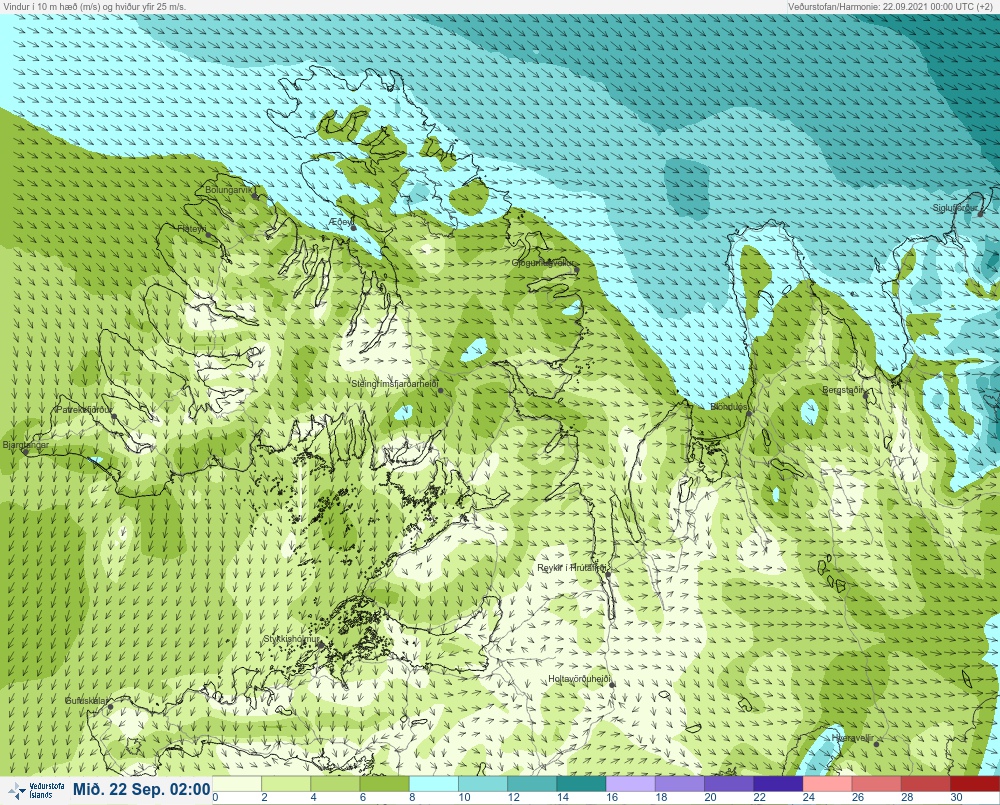
Task: Click the Bergstaðir station marker
Action: click(x=865, y=395)
